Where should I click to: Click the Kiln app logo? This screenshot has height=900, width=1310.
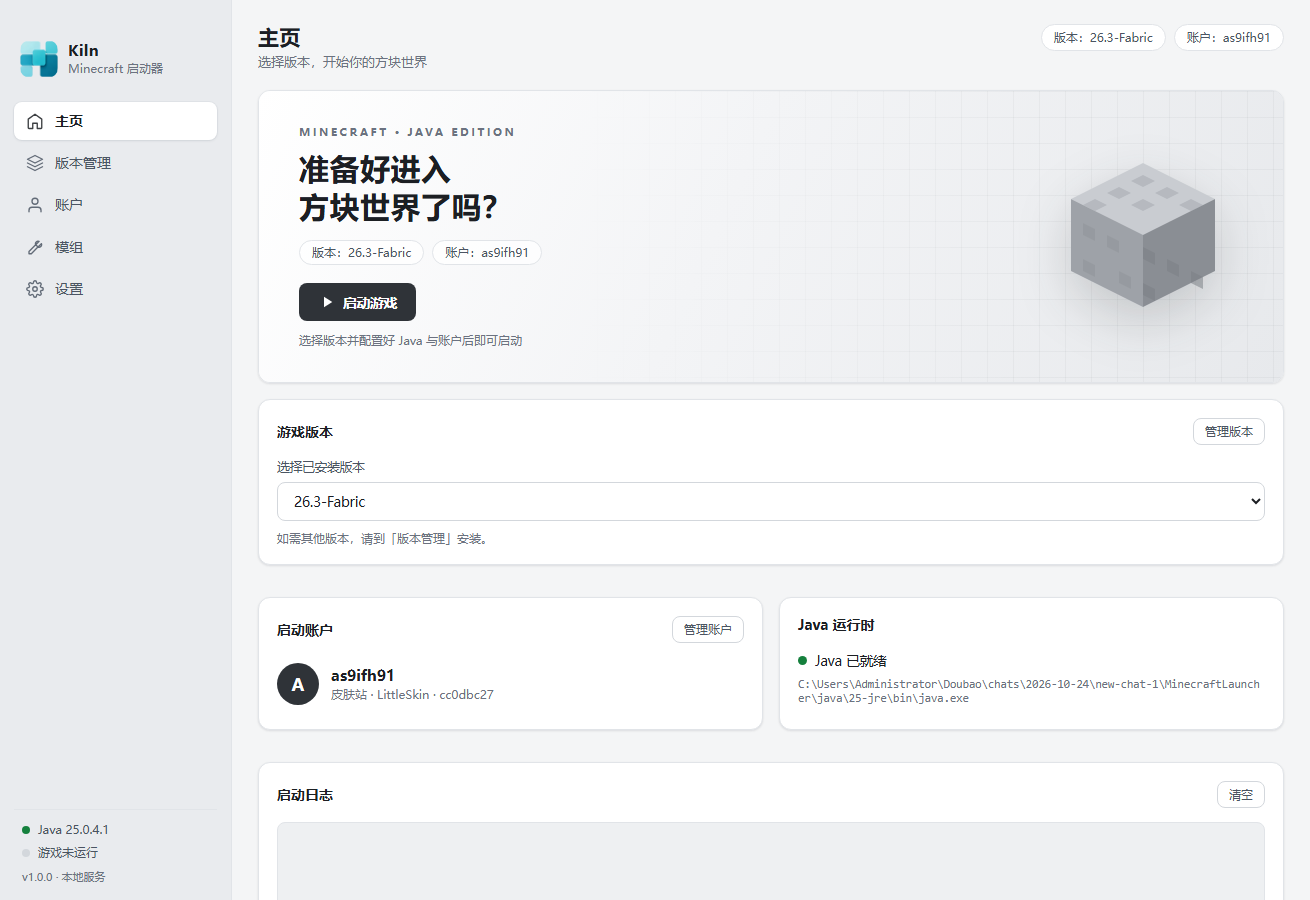click(39, 59)
